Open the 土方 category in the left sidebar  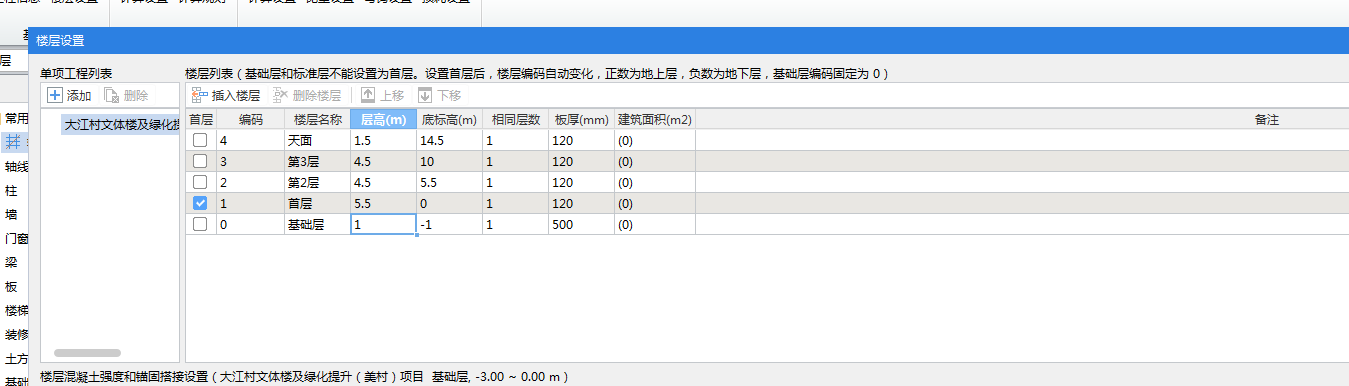pyautogui.click(x=16, y=358)
